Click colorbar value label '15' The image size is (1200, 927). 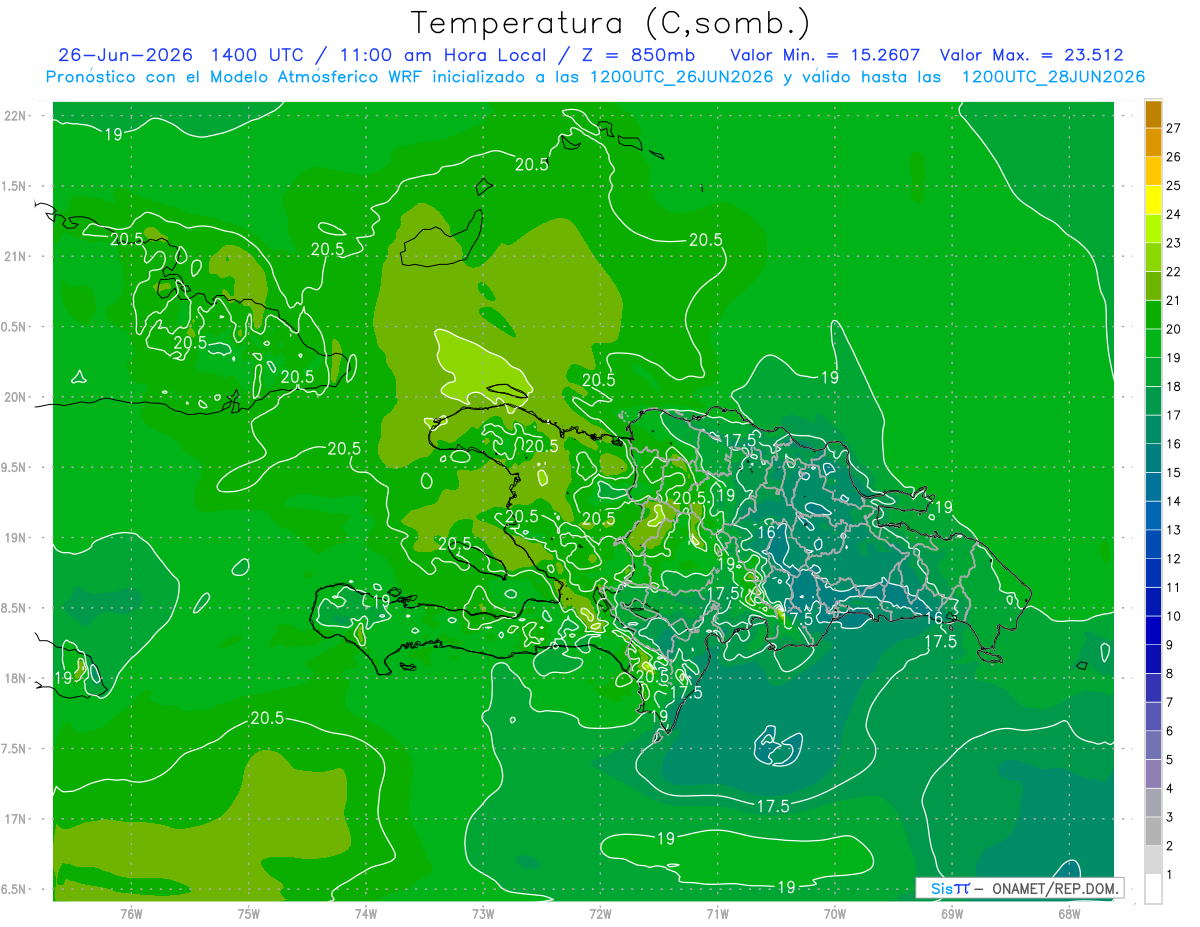[x=1174, y=472]
